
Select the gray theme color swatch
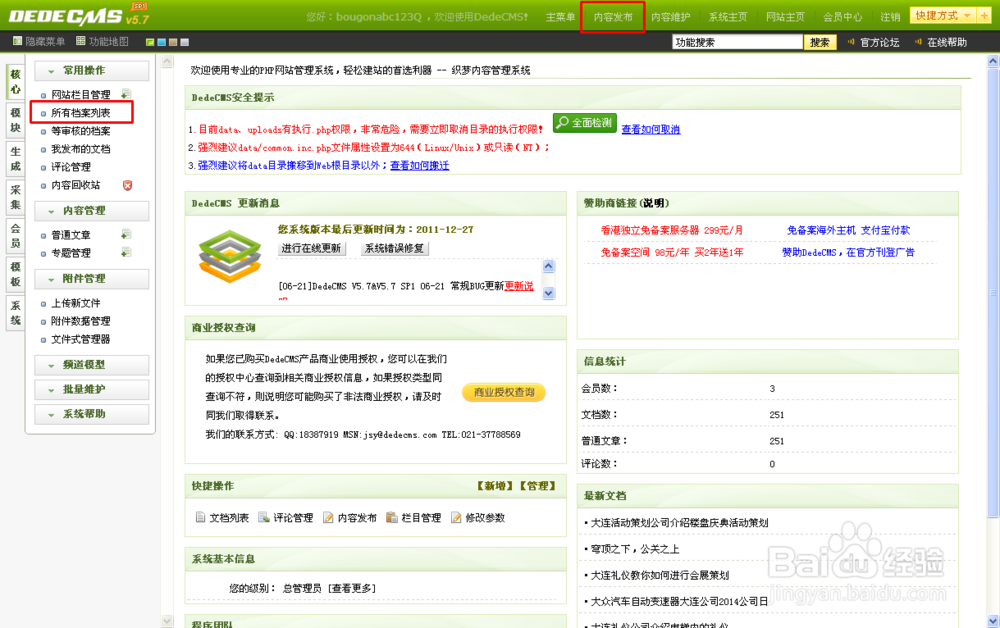tap(184, 42)
